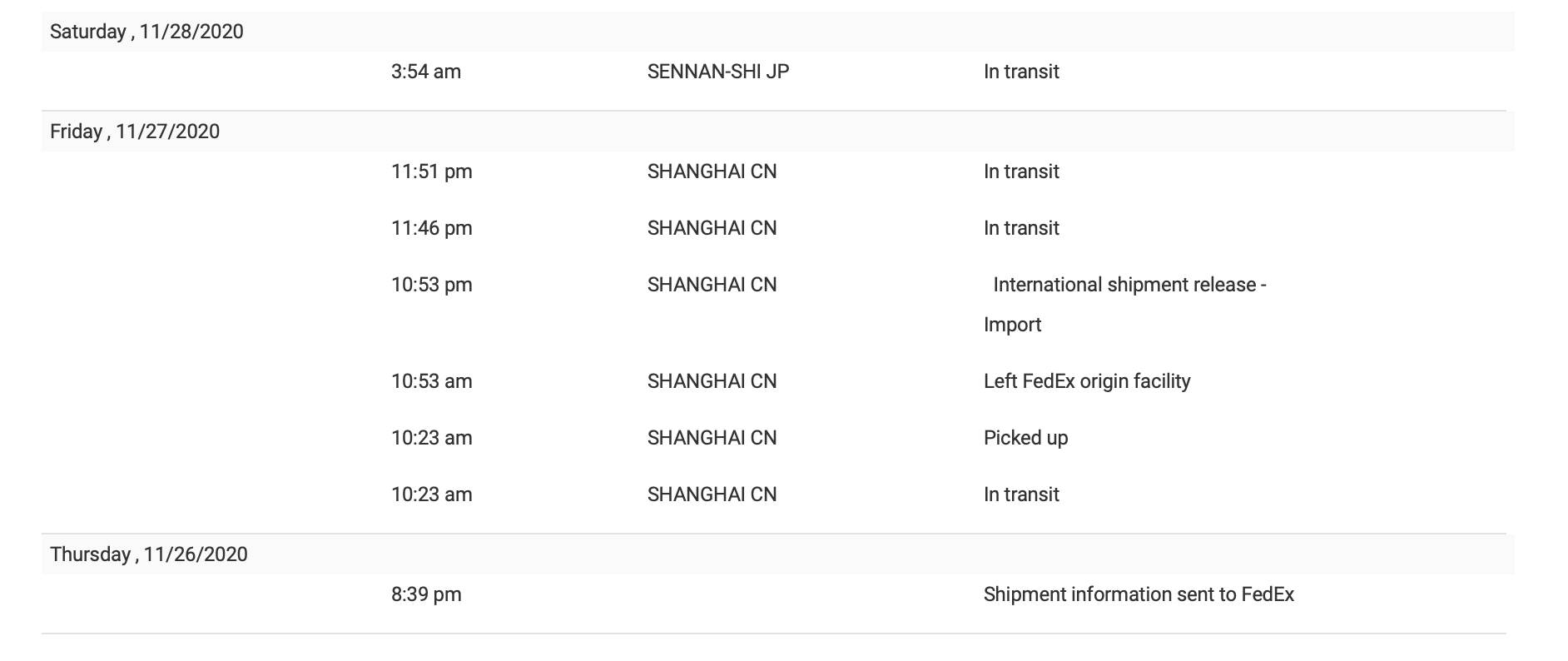The height and width of the screenshot is (661, 1568).
Task: Select SHANGHAI CN in the 11:51 pm row
Action: pyautogui.click(x=712, y=171)
